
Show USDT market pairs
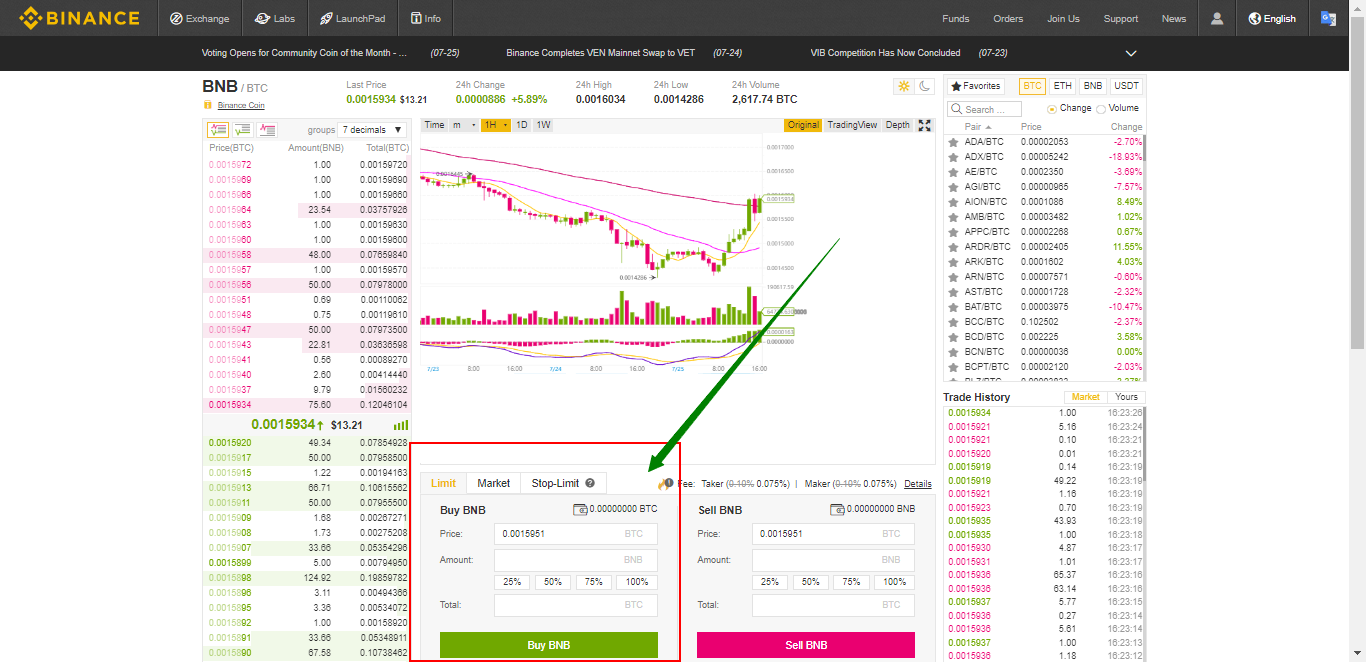tap(1126, 87)
